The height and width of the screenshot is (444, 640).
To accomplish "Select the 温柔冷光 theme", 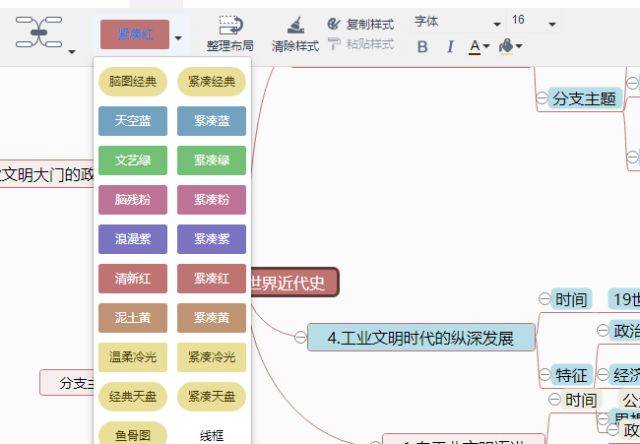I will [133, 357].
